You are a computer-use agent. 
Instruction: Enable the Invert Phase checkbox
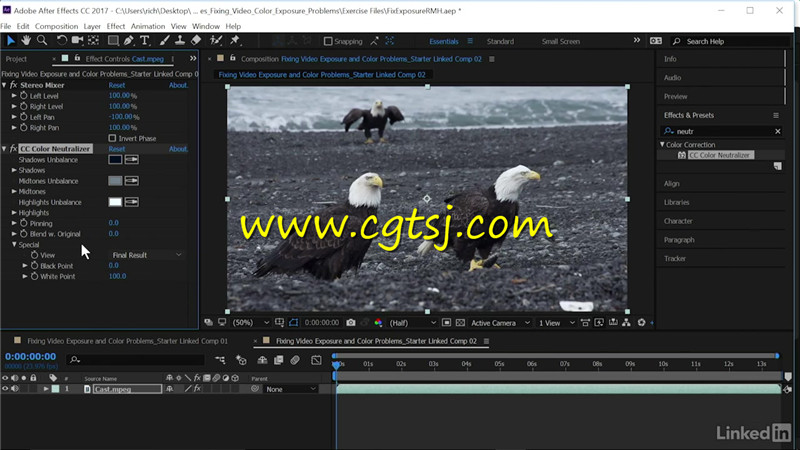click(112, 138)
